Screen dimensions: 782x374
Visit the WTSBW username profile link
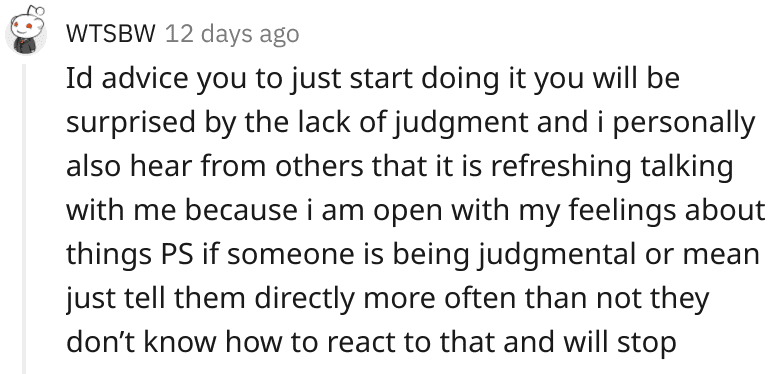[x=111, y=34]
